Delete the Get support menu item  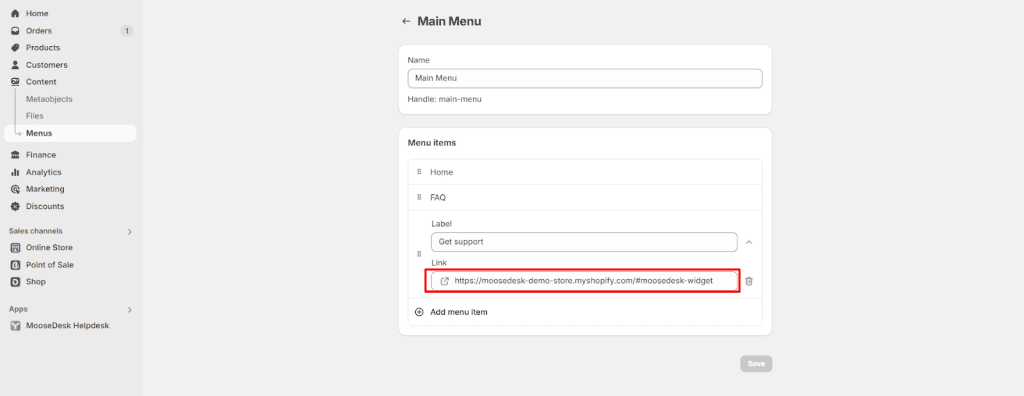(749, 281)
